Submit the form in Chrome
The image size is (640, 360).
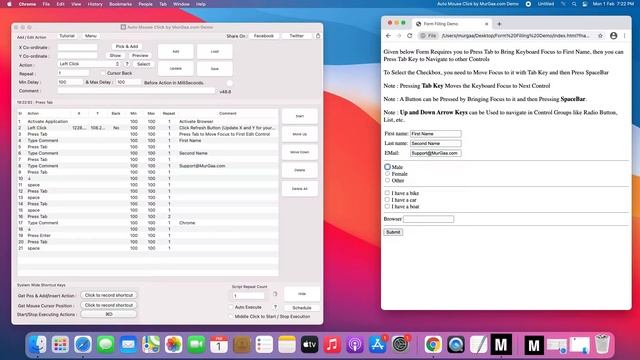pos(393,232)
